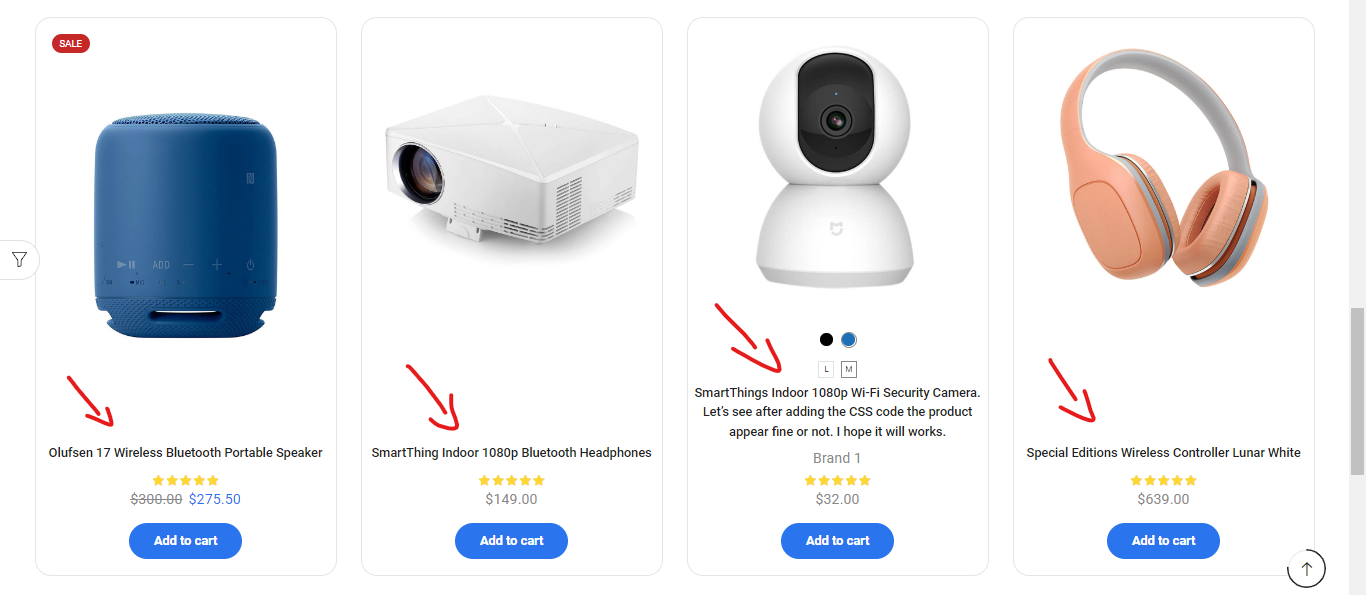Add Olufsen speaker to cart

click(x=185, y=541)
